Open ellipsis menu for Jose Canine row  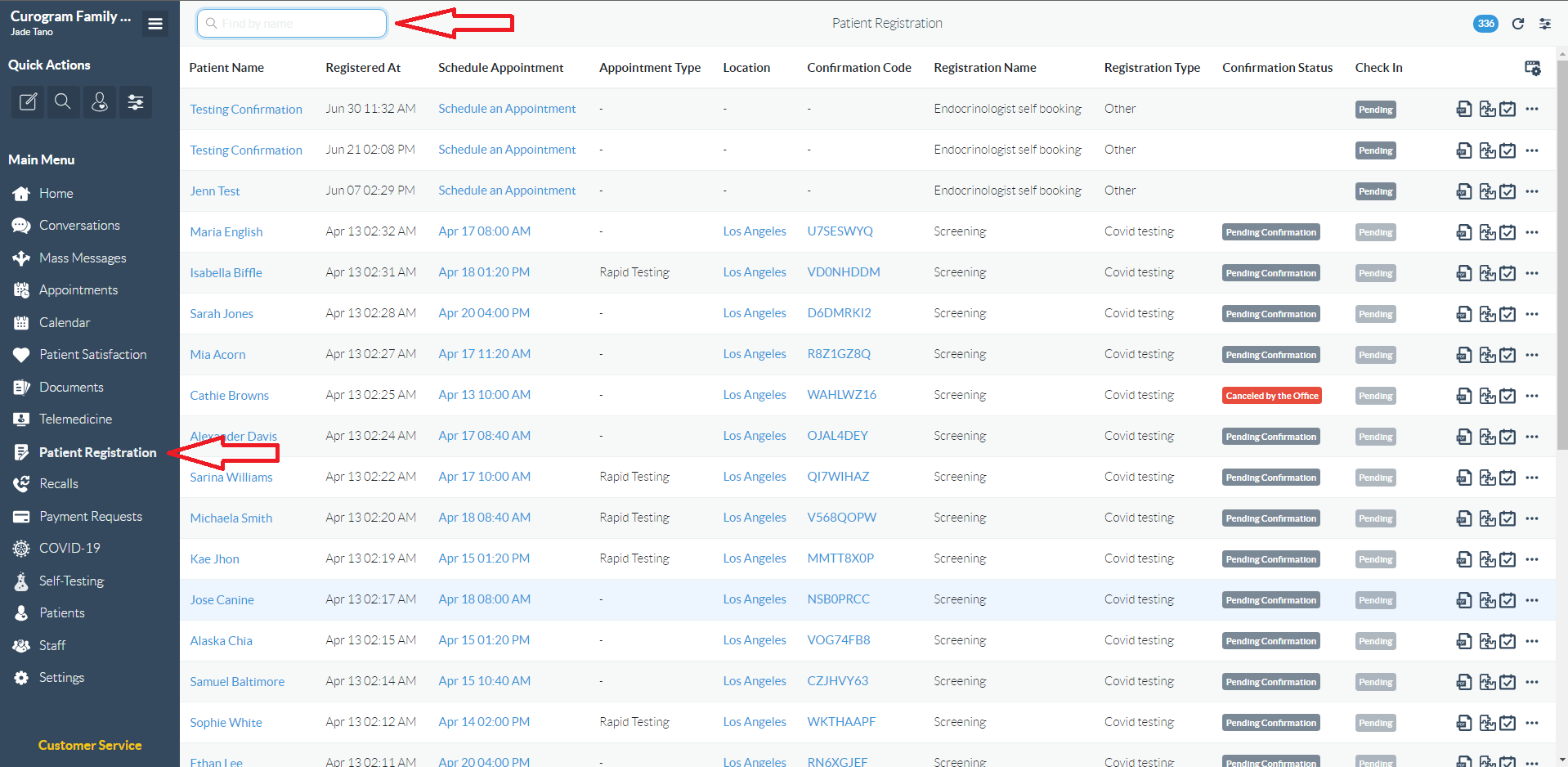[1532, 600]
